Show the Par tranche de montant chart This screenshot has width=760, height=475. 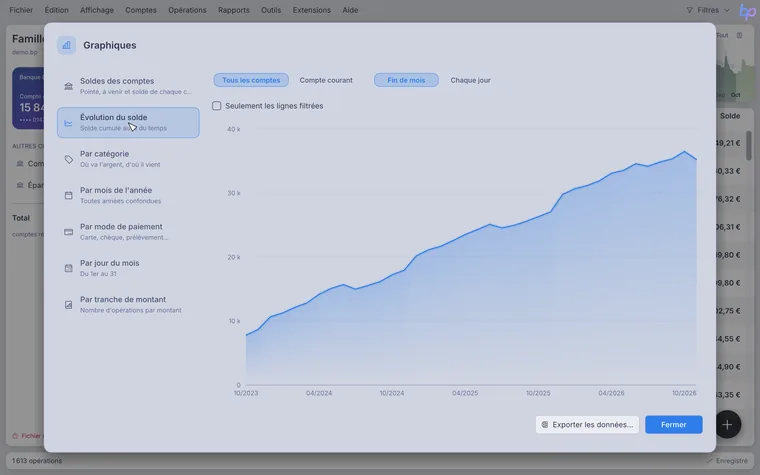[128, 304]
